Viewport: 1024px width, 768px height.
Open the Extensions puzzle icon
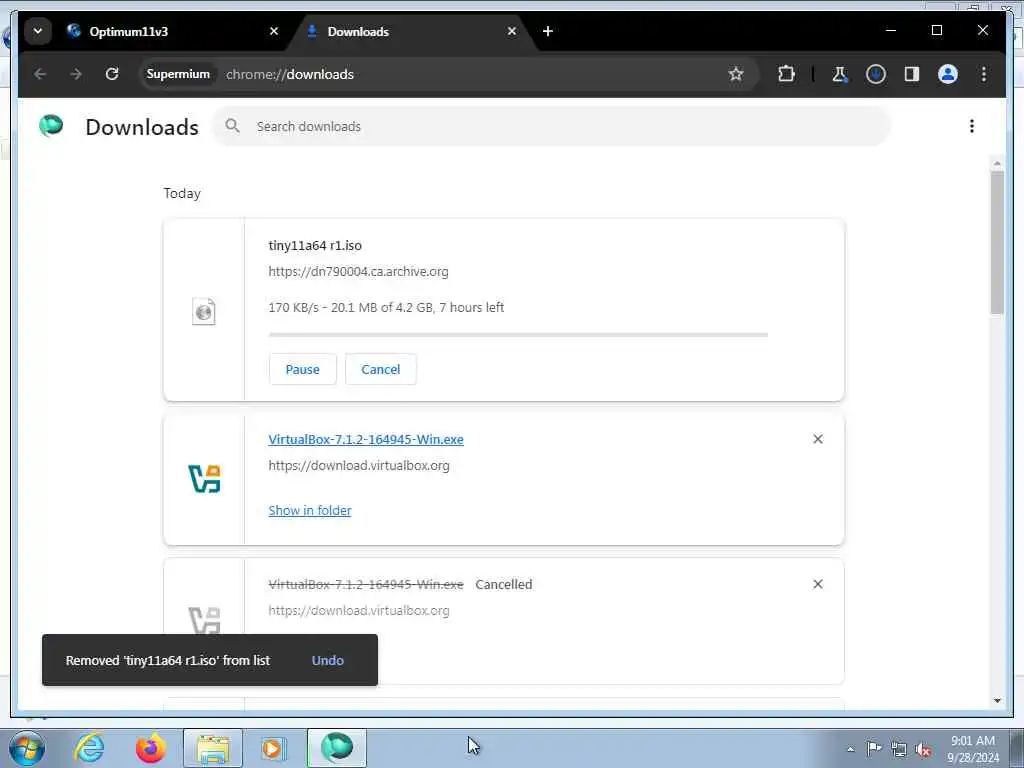tap(786, 74)
